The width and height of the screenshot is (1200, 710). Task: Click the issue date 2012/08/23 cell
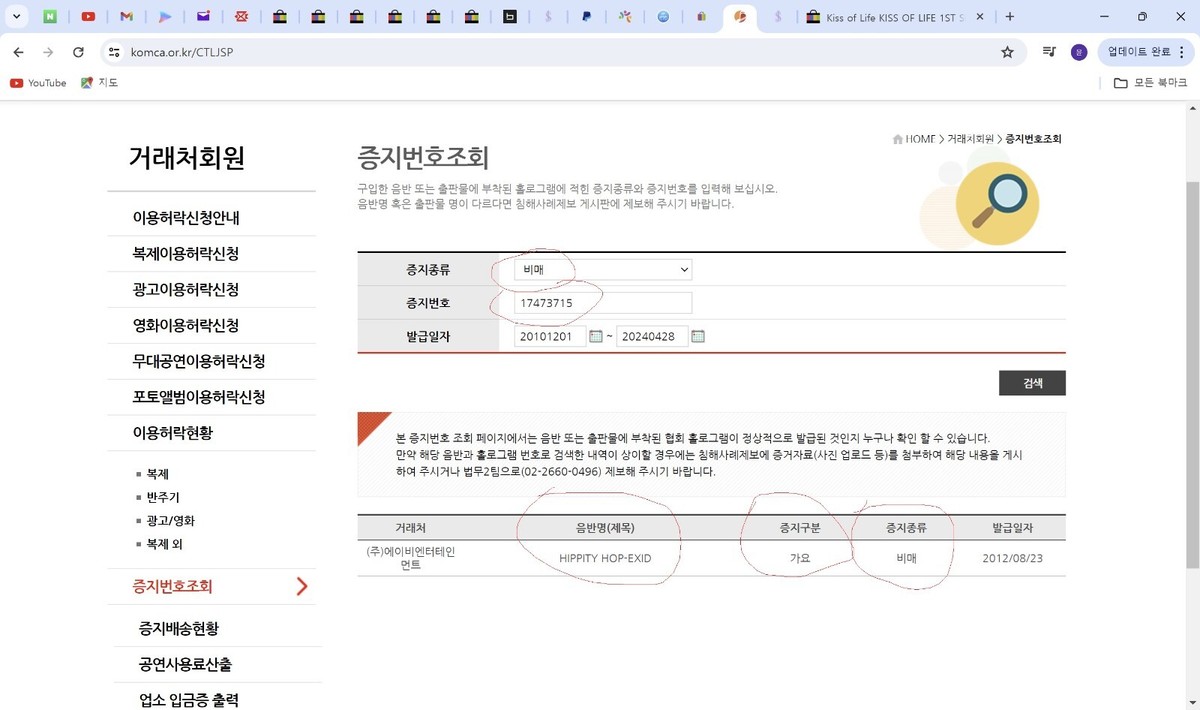(1012, 558)
